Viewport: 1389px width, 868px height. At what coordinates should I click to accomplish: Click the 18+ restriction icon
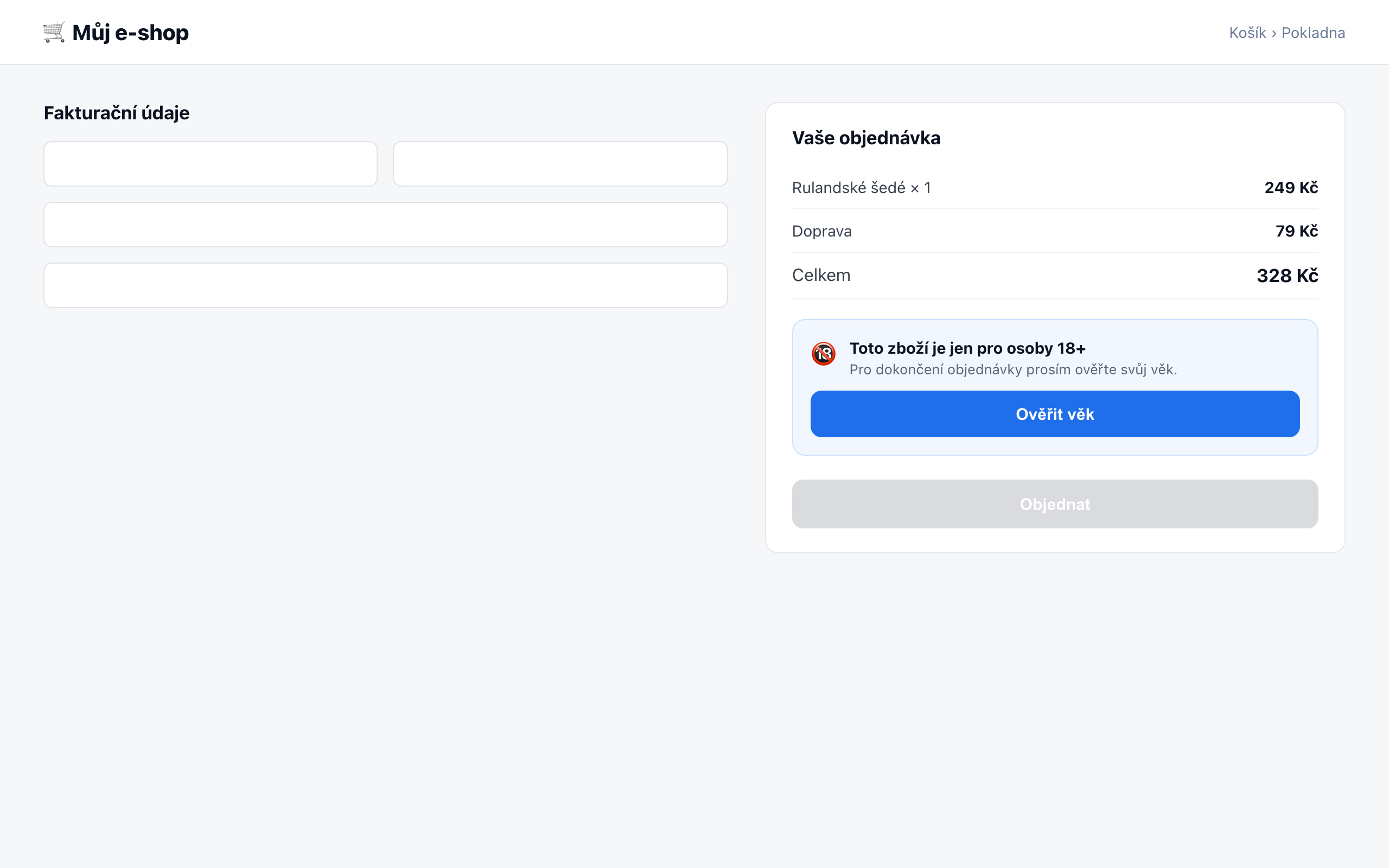[x=823, y=354]
